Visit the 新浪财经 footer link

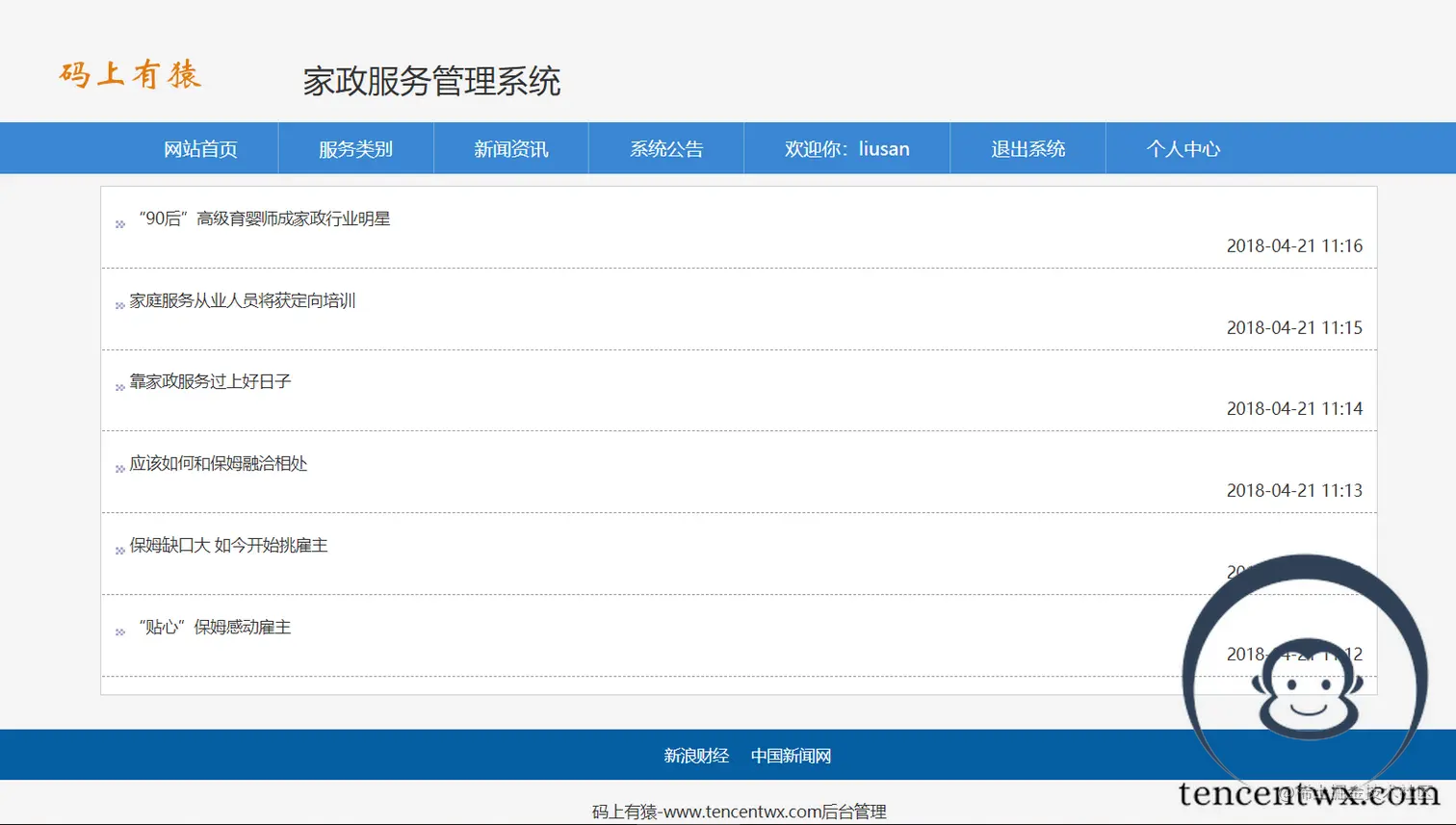(x=696, y=757)
